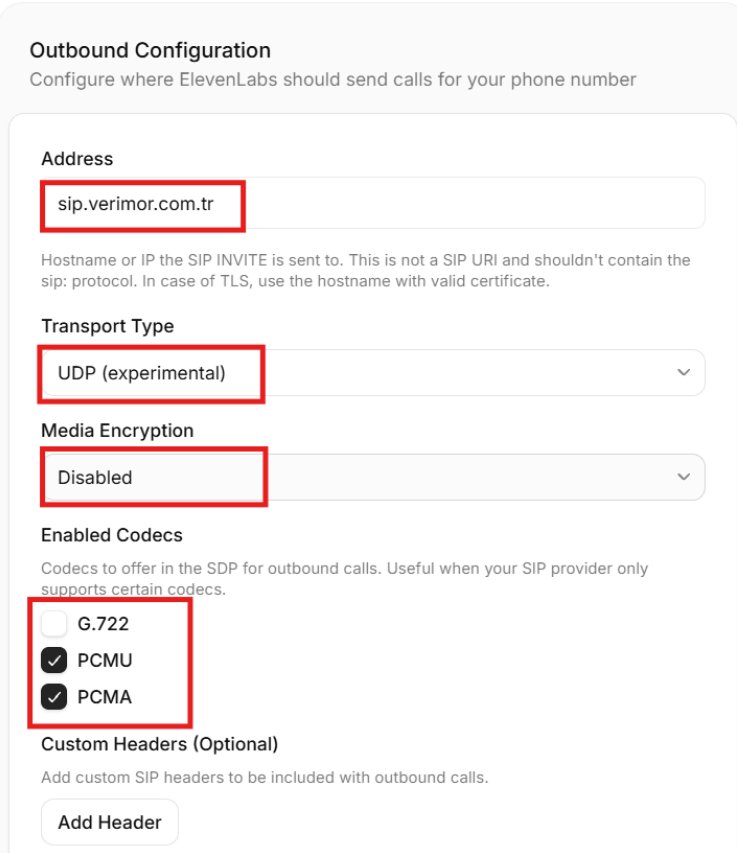Image resolution: width=737 pixels, height=853 pixels.
Task: Click the Address field label
Action: [x=77, y=158]
